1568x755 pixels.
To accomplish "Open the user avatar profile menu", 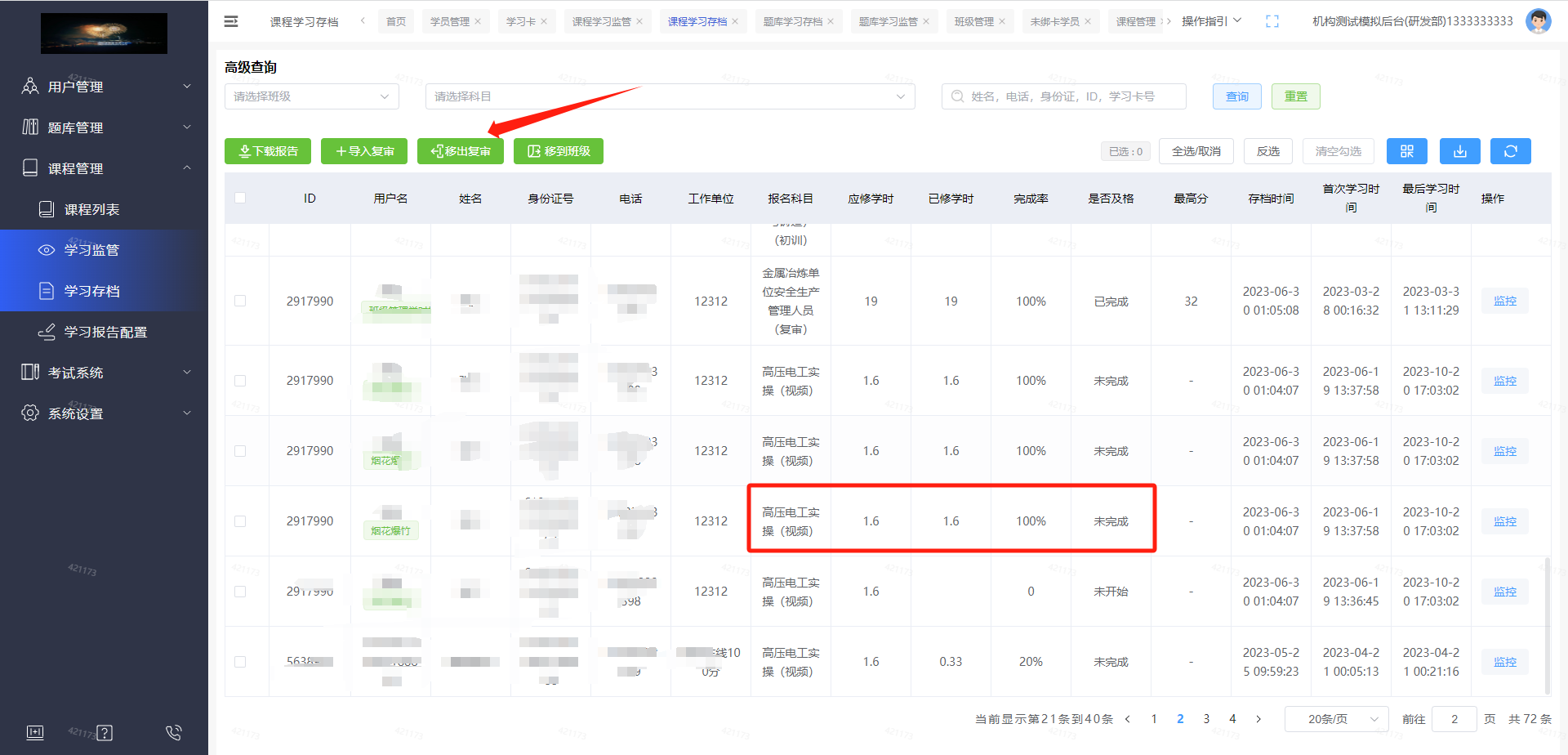I will 1538,21.
